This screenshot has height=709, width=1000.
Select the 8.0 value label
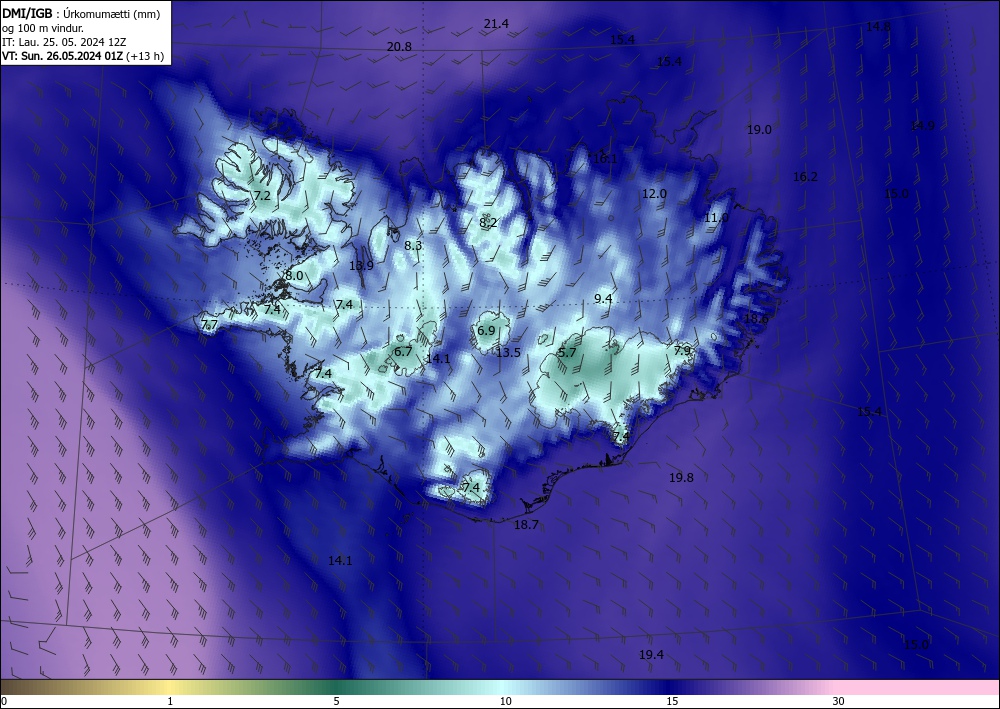pyautogui.click(x=294, y=275)
